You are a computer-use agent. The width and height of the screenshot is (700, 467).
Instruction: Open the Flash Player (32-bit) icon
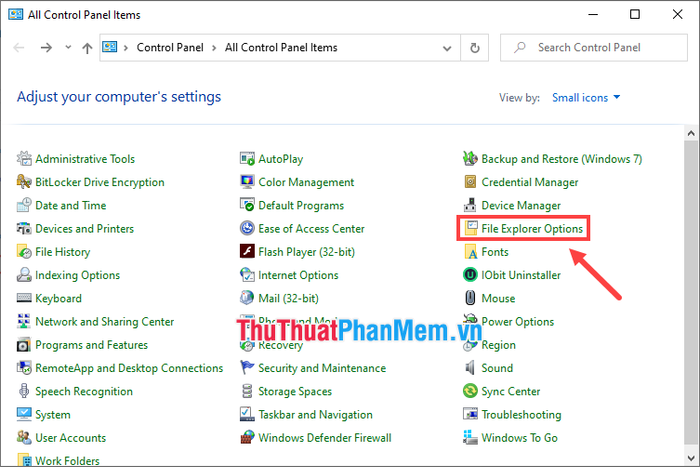(x=247, y=252)
